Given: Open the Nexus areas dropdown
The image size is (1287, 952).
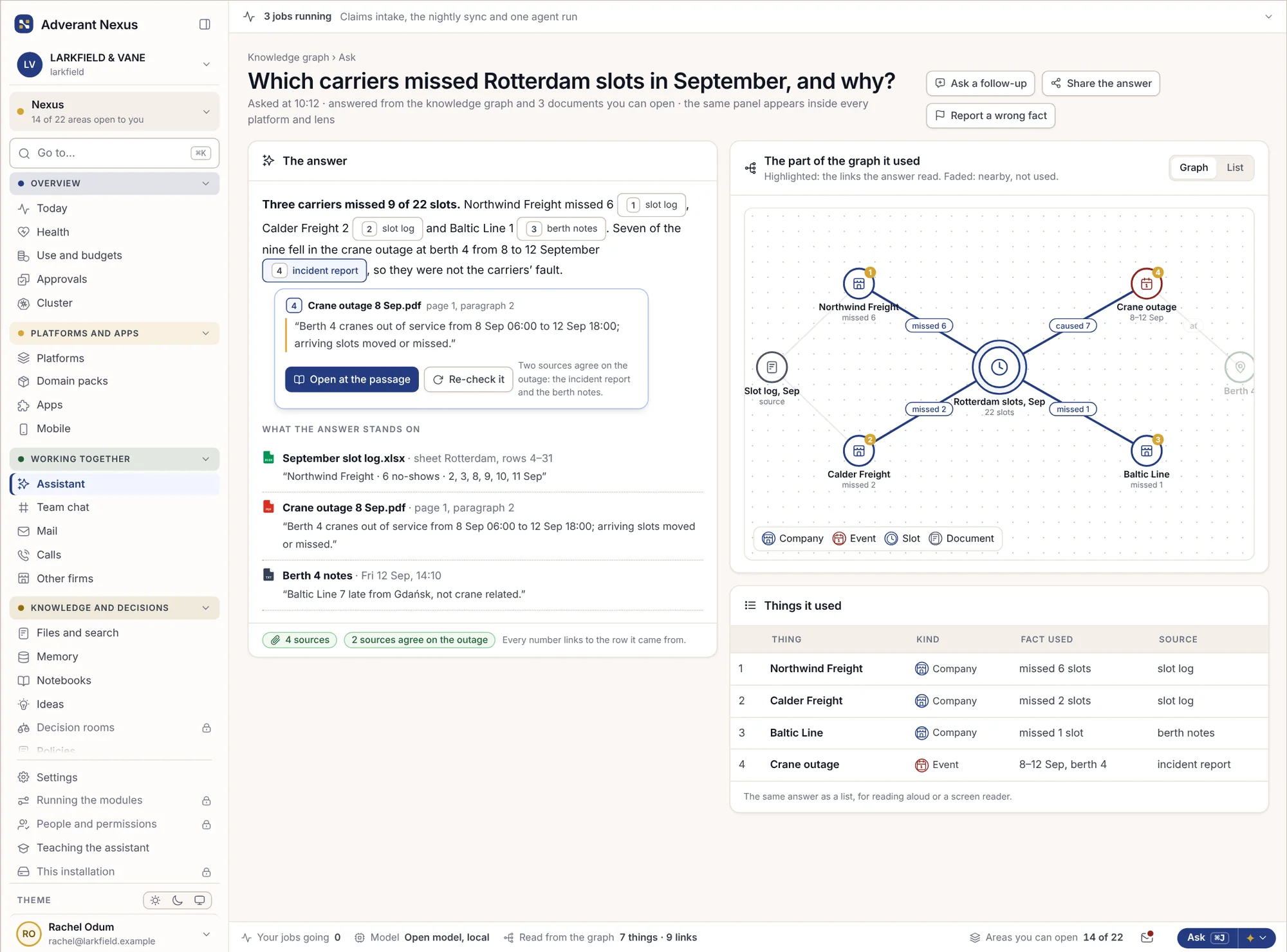Looking at the screenshot, I should pos(115,111).
